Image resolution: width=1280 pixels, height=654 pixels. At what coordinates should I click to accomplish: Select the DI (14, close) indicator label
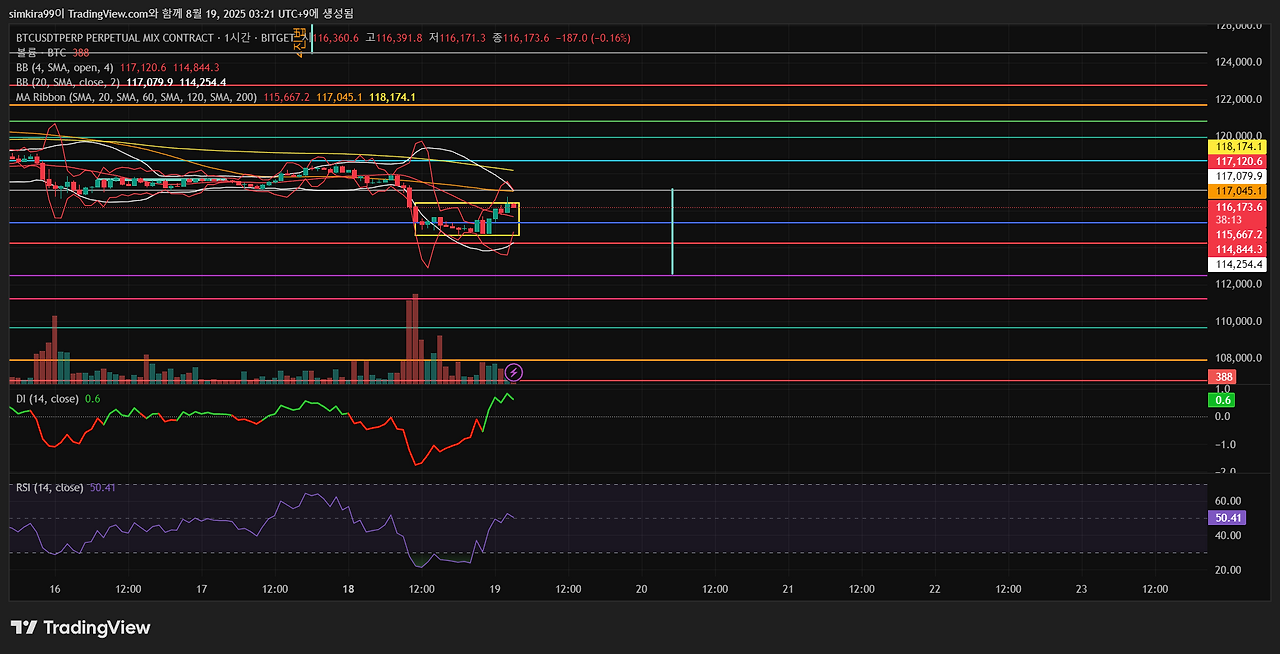(x=47, y=398)
